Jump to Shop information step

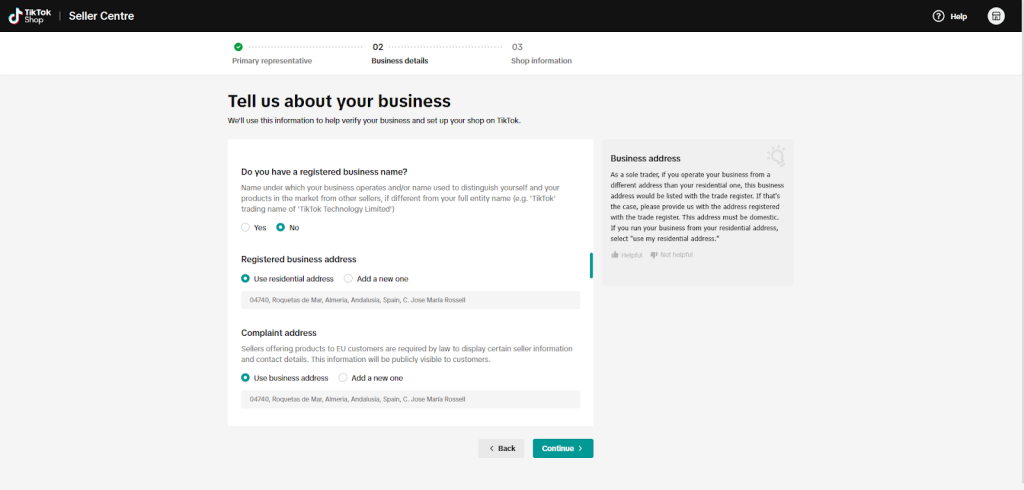(541, 61)
